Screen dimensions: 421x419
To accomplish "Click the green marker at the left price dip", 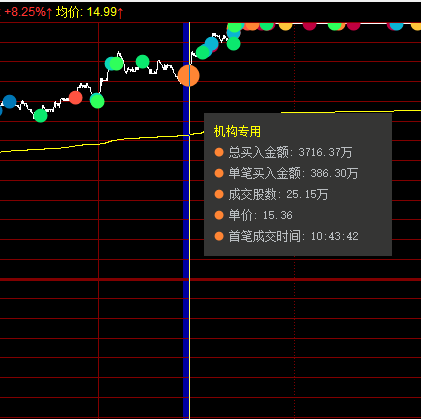I will (41, 116).
